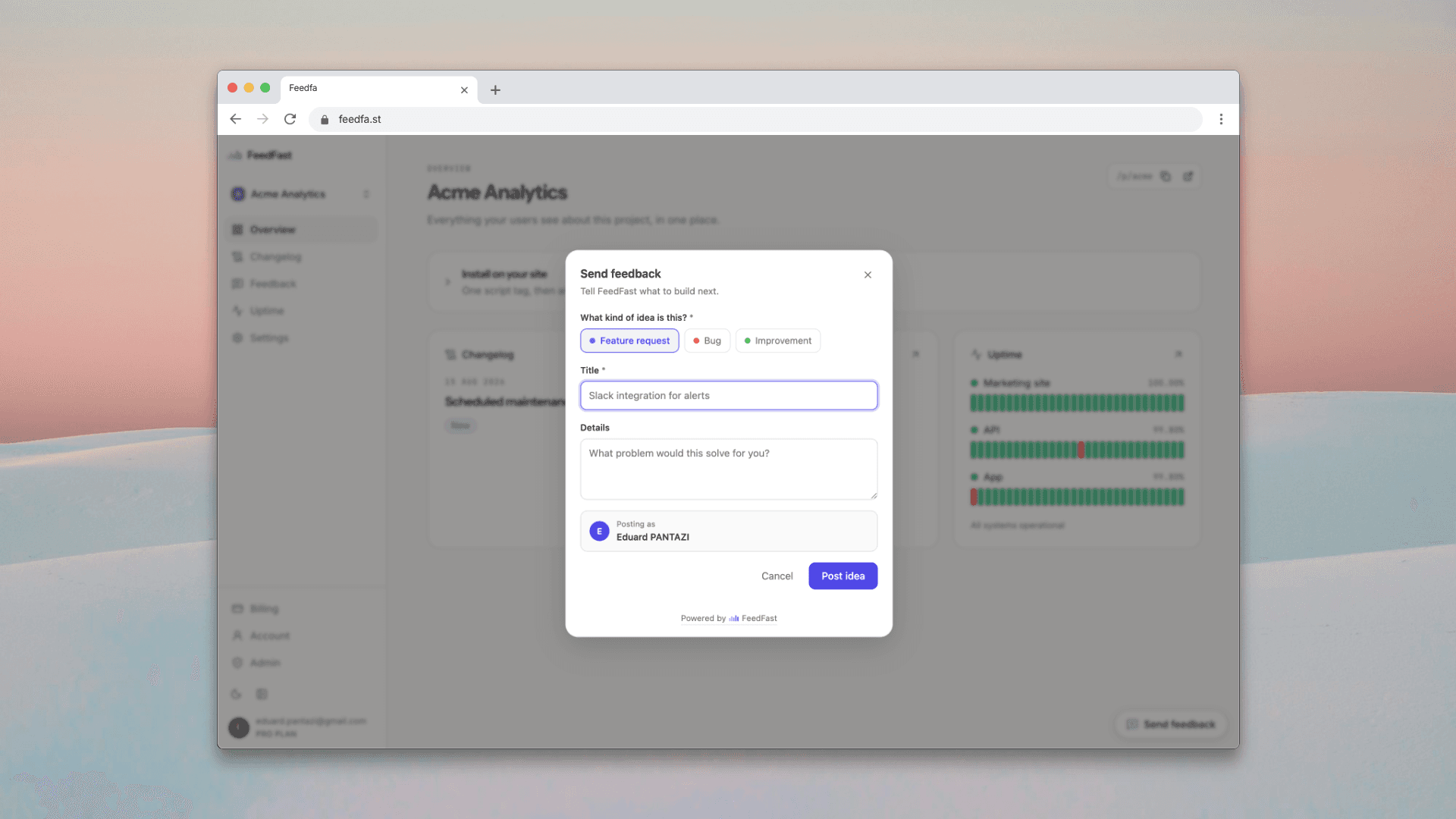1456x819 pixels.
Task: Click the red incident bar in API uptime
Action: click(1081, 450)
